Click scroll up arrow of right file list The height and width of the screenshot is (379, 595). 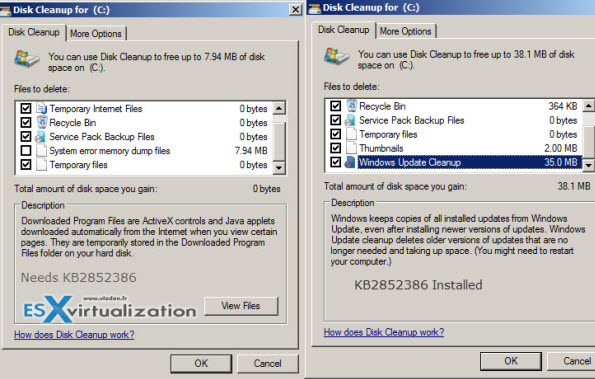click(x=589, y=106)
